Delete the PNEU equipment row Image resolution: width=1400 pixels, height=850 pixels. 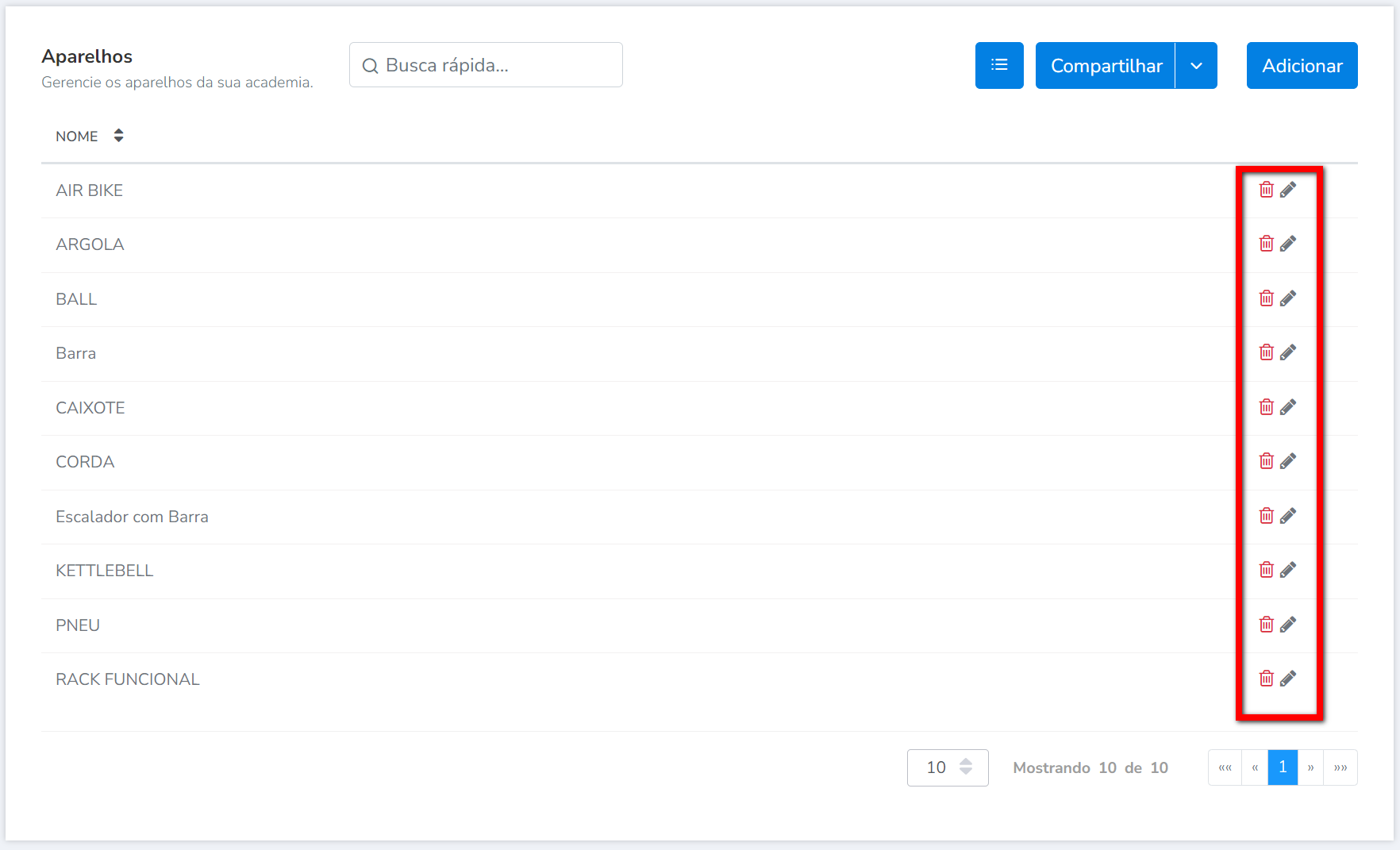point(1266,625)
